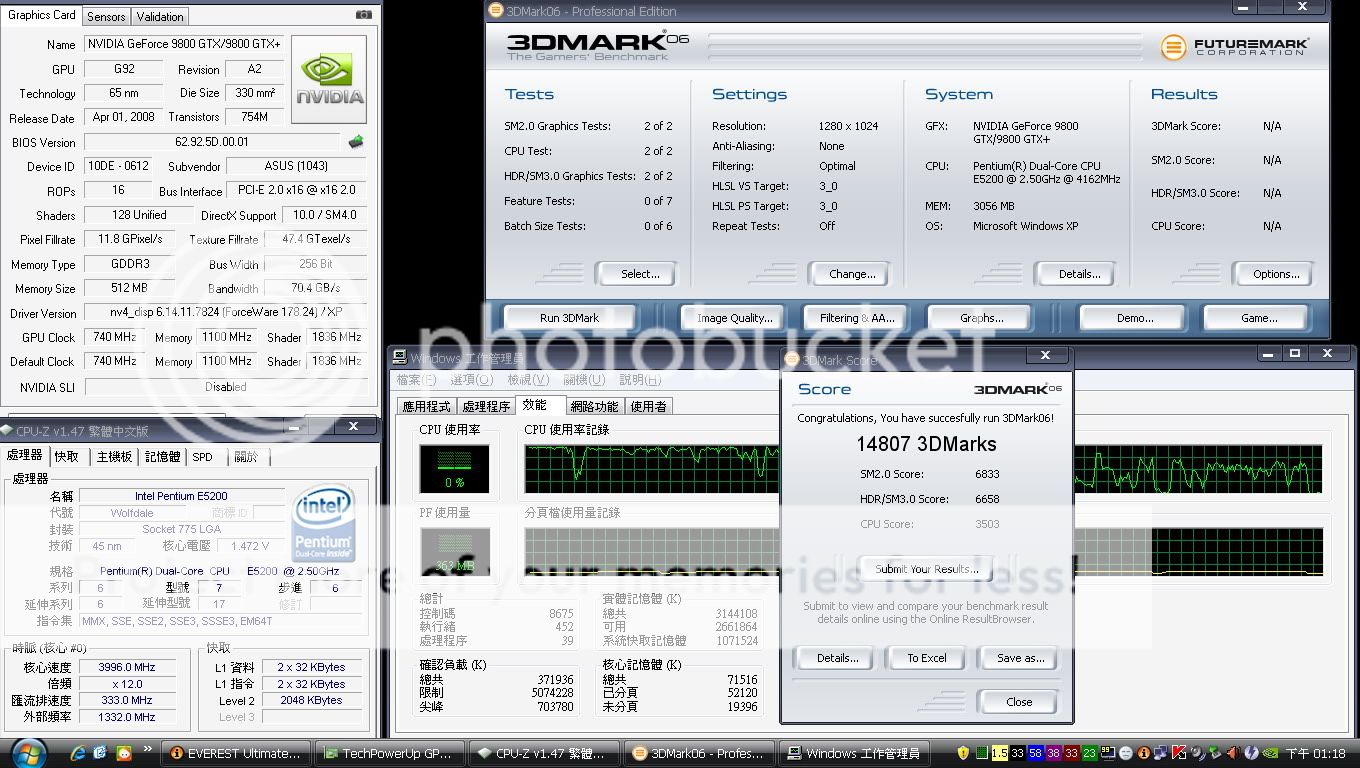Launch Internet Explorer from quick launch
Screen dimensions: 1360x768
[x=78, y=752]
